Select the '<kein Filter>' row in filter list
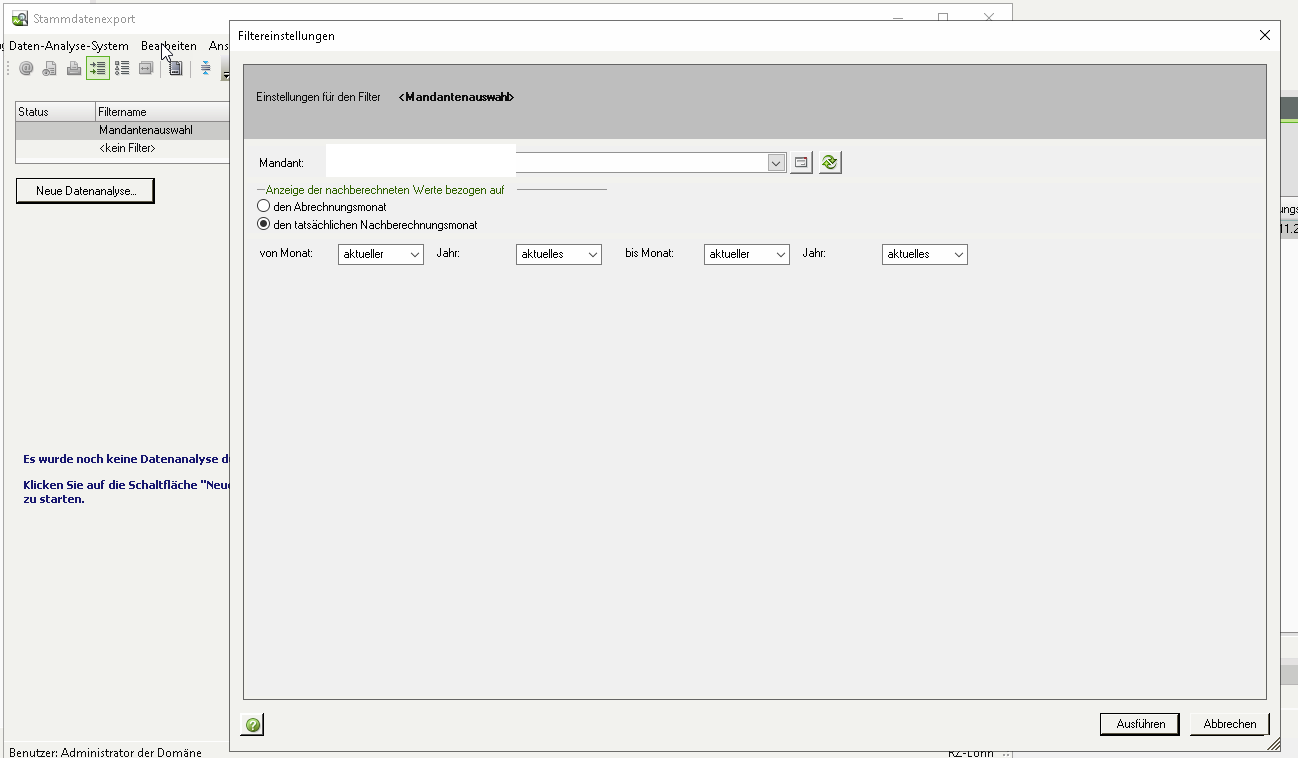The height and width of the screenshot is (758, 1298). 127,148
